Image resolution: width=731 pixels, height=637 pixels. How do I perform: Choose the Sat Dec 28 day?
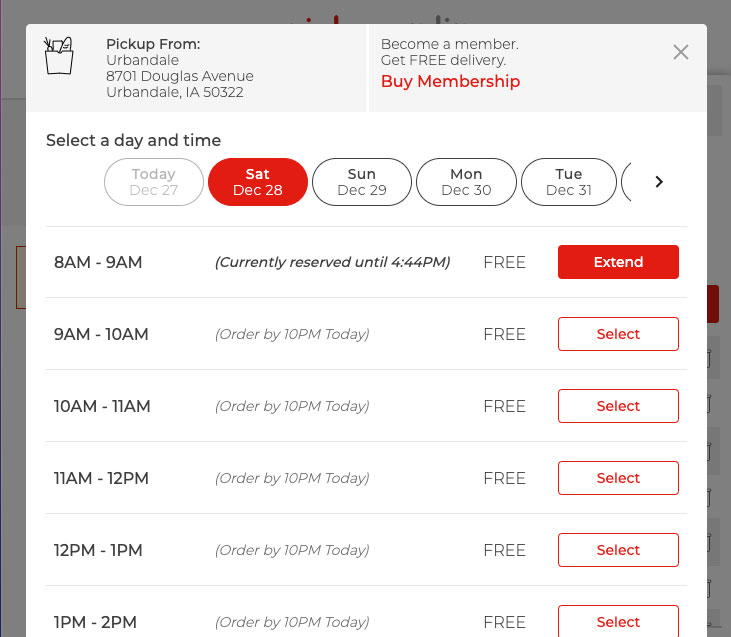click(258, 182)
